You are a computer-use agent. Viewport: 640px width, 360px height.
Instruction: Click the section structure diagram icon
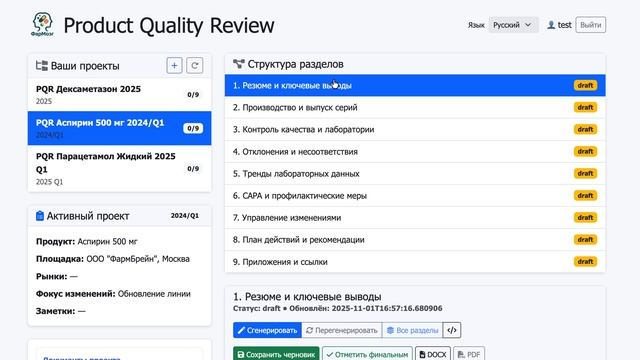[x=238, y=64]
